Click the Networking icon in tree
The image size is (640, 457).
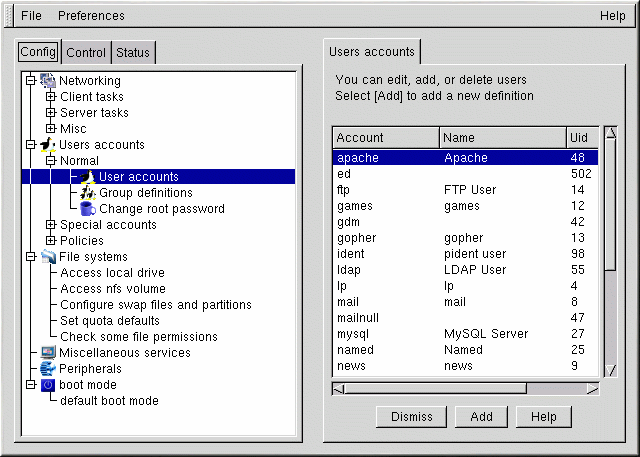pyautogui.click(x=48, y=81)
